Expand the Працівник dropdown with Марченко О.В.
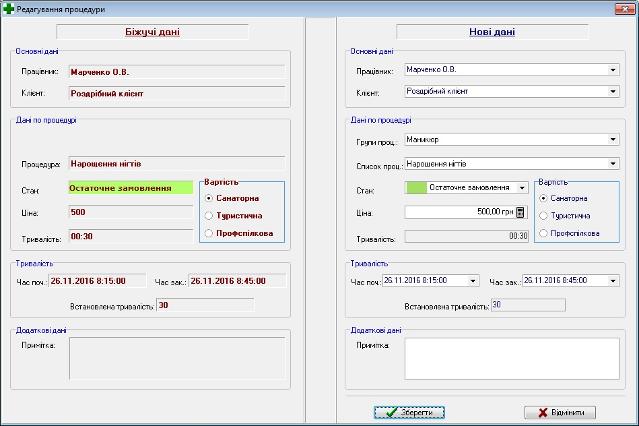The image size is (639, 426). [613, 70]
